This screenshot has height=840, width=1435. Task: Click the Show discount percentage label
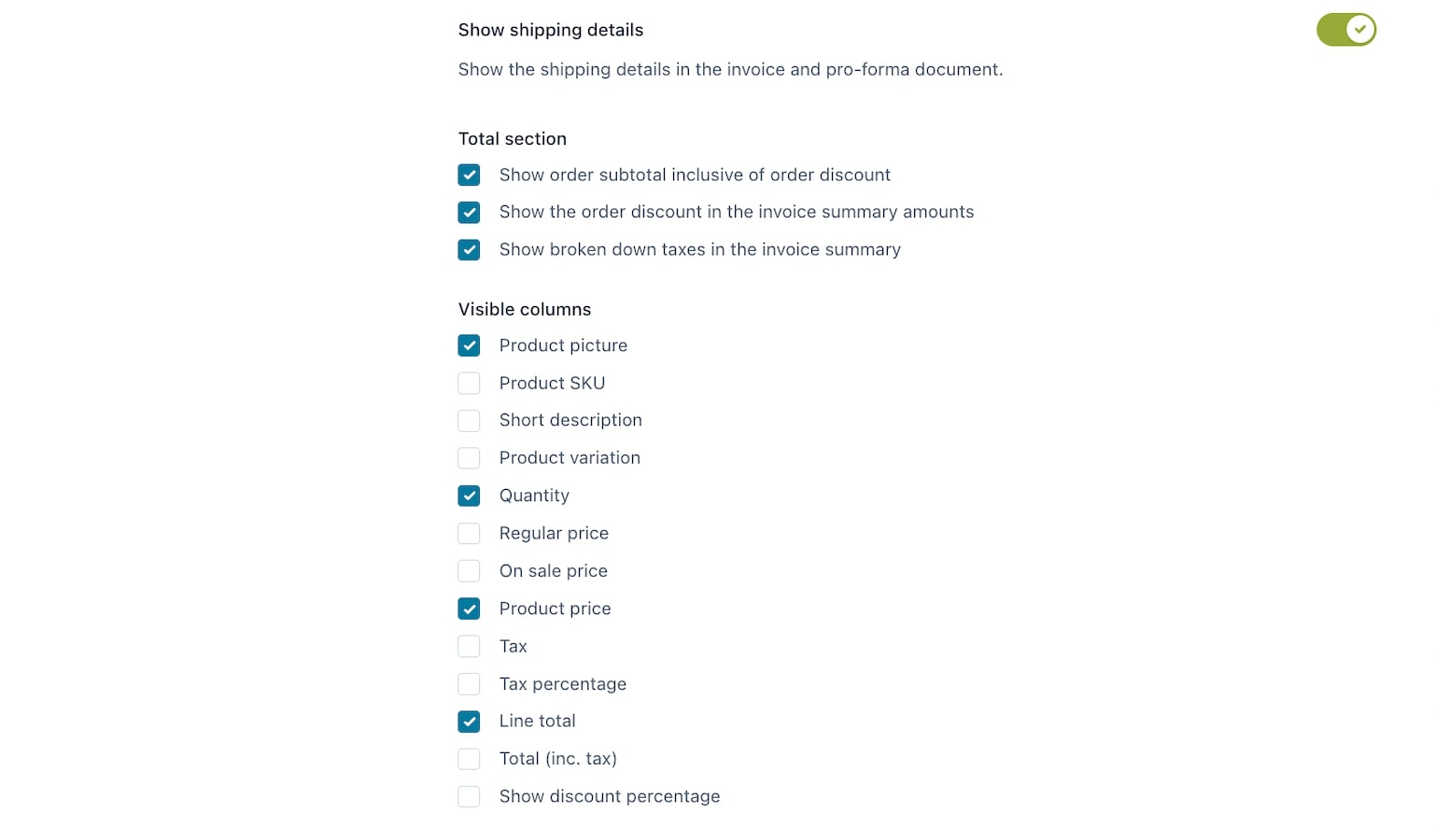pyautogui.click(x=610, y=797)
